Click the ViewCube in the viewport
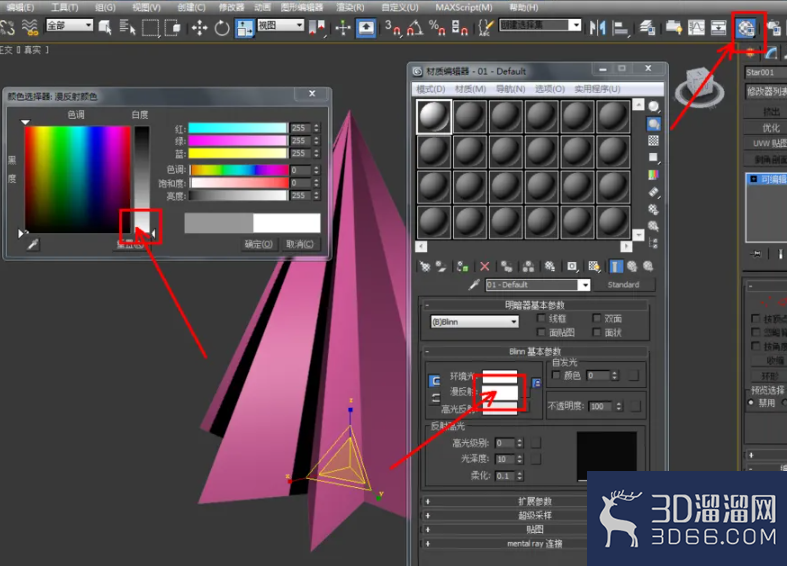The width and height of the screenshot is (787, 566). pos(699,87)
